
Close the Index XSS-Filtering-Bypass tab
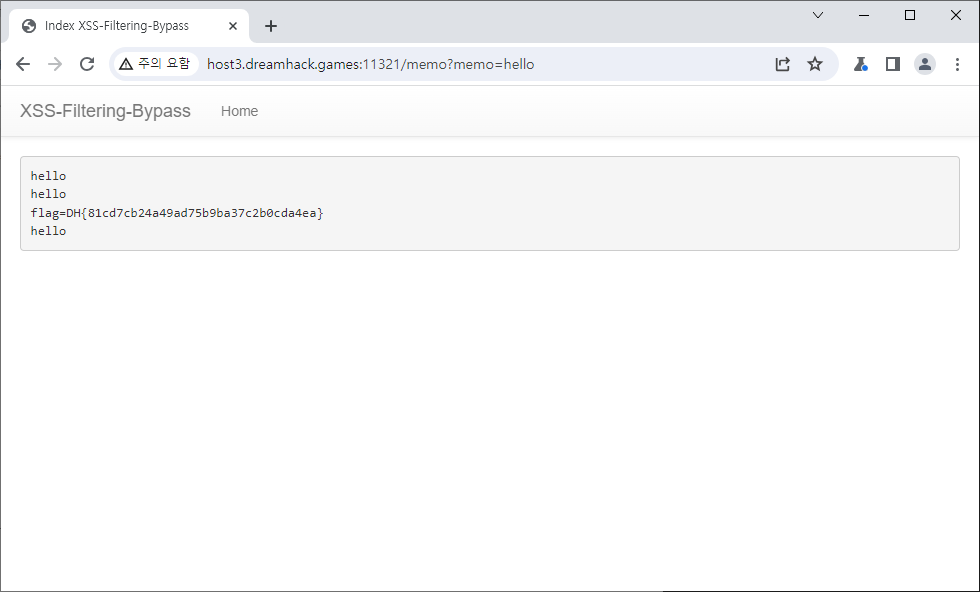click(232, 26)
